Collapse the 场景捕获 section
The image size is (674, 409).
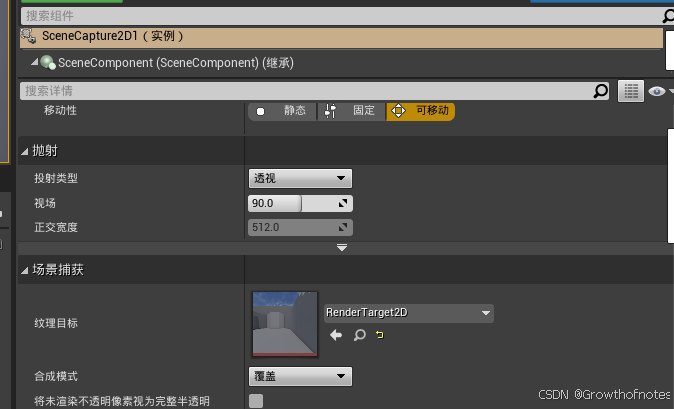25,270
